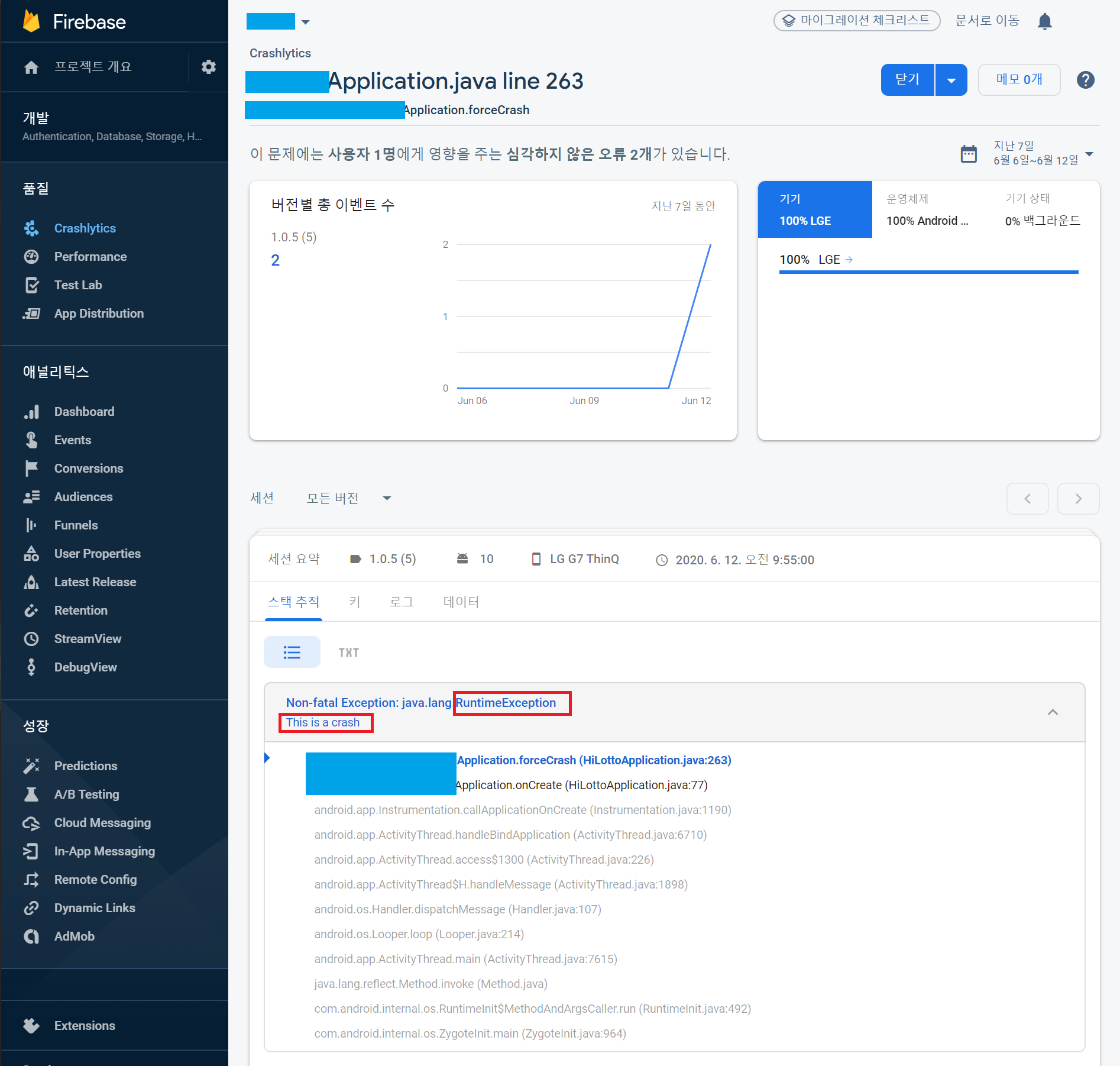Expand the 닫기 button dropdown arrow
Screen dimensions: 1120x1066
(951, 80)
